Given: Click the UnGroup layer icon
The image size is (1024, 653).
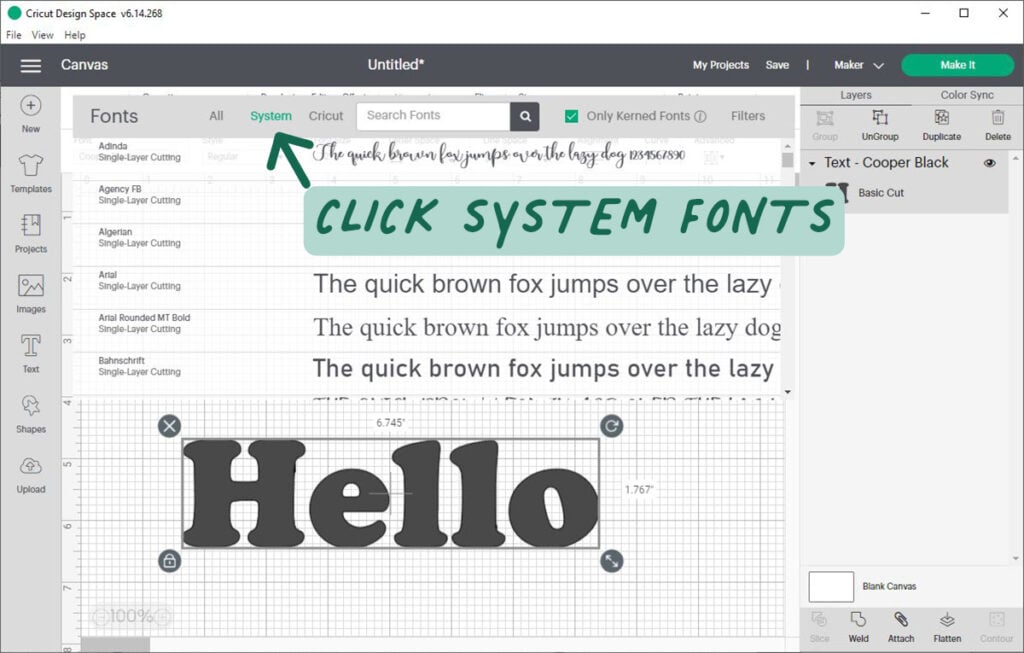Looking at the screenshot, I should (x=880, y=125).
